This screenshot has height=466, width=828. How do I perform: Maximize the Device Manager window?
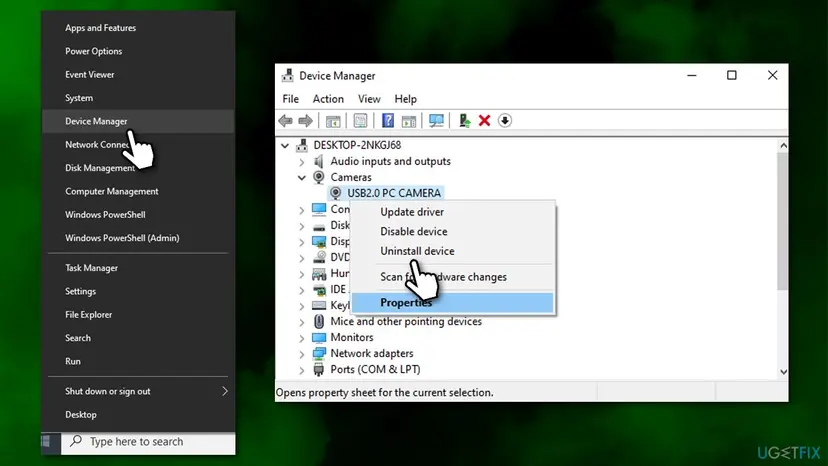[x=731, y=76]
